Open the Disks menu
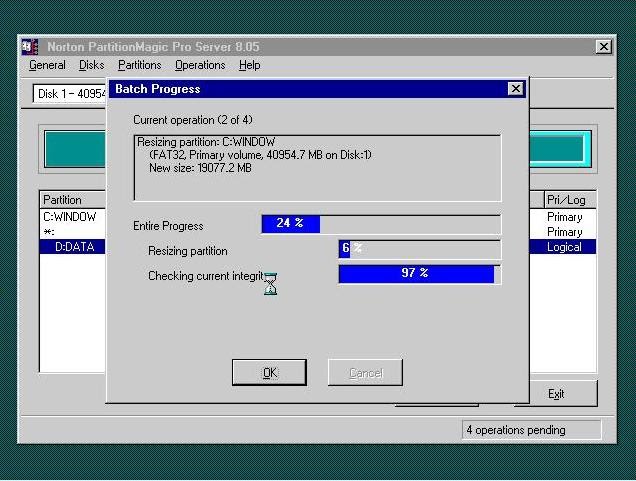 click(x=91, y=65)
